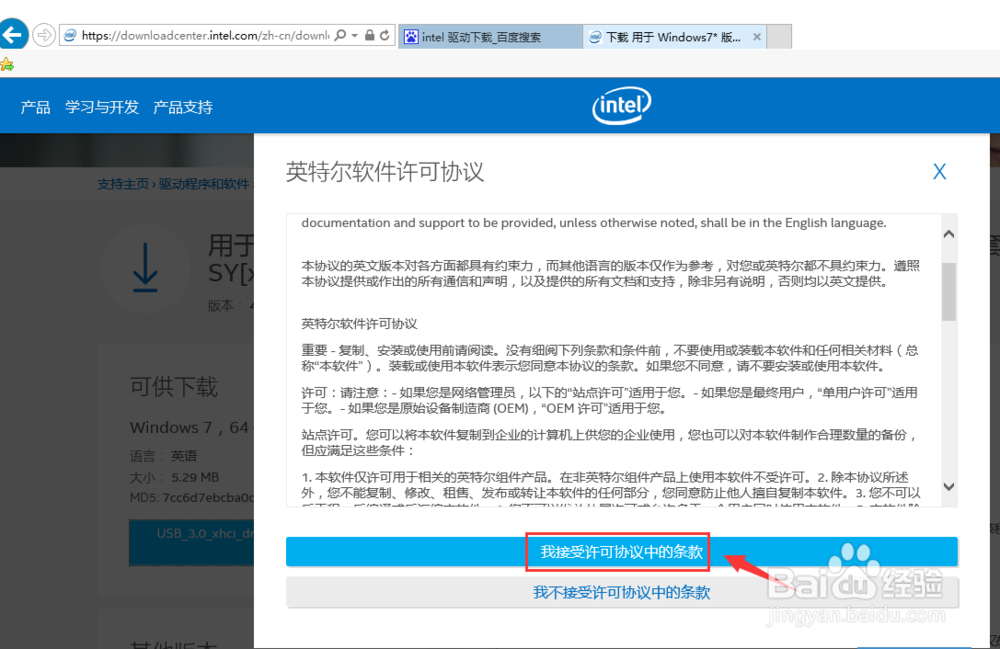The height and width of the screenshot is (649, 1000).
Task: Click the 英特尔软件许可协议 dialog heading
Action: 385,172
